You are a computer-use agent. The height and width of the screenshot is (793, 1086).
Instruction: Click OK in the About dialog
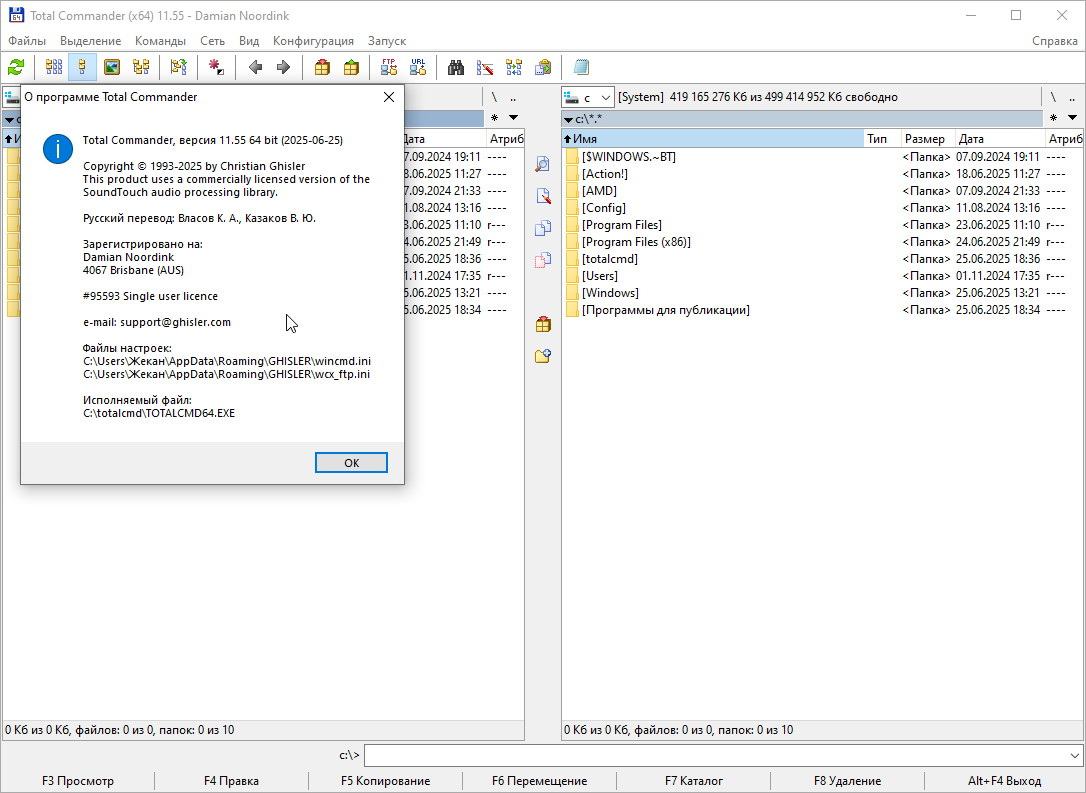click(x=351, y=463)
